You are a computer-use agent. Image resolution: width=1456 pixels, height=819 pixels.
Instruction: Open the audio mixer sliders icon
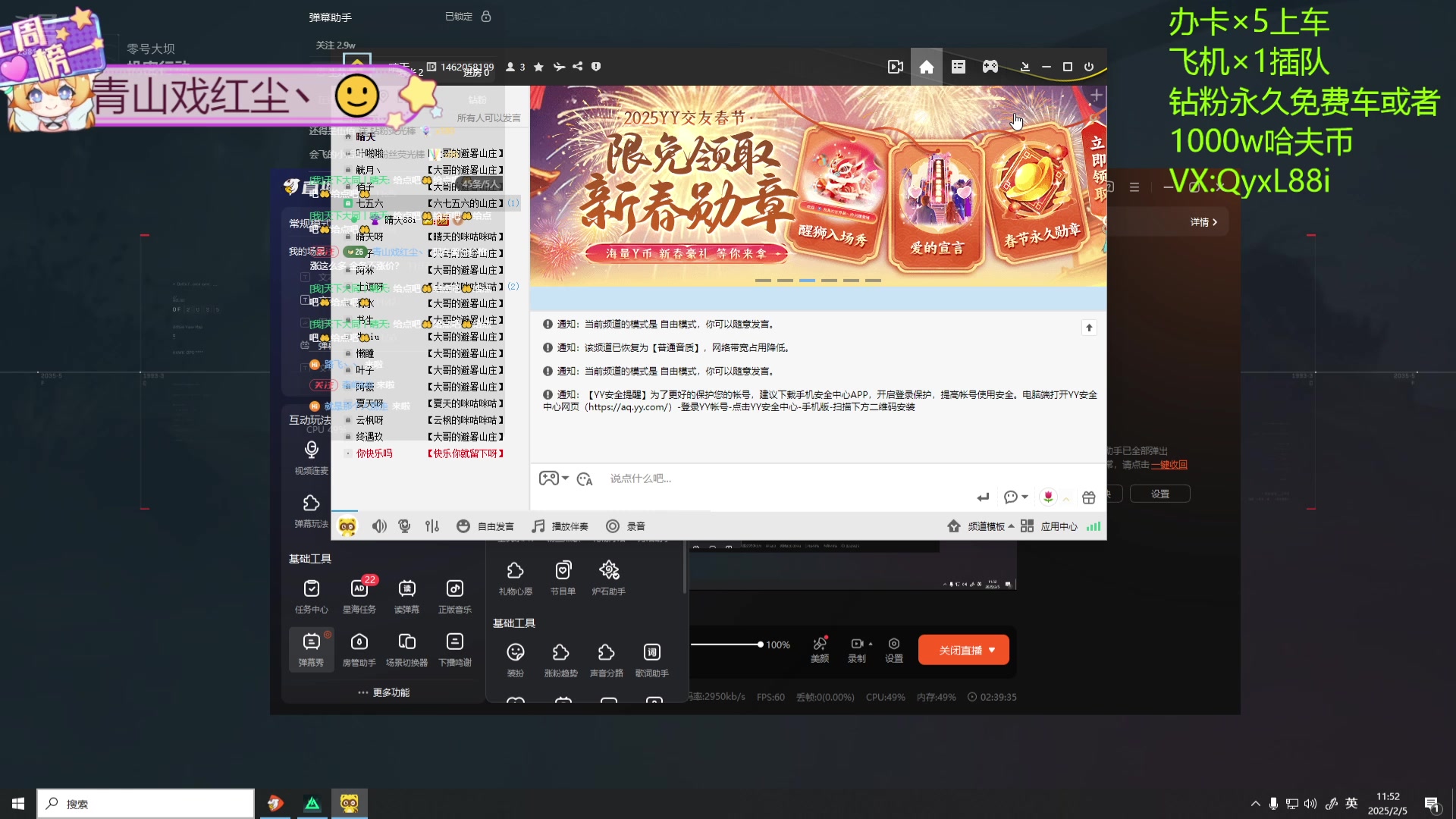(x=432, y=526)
